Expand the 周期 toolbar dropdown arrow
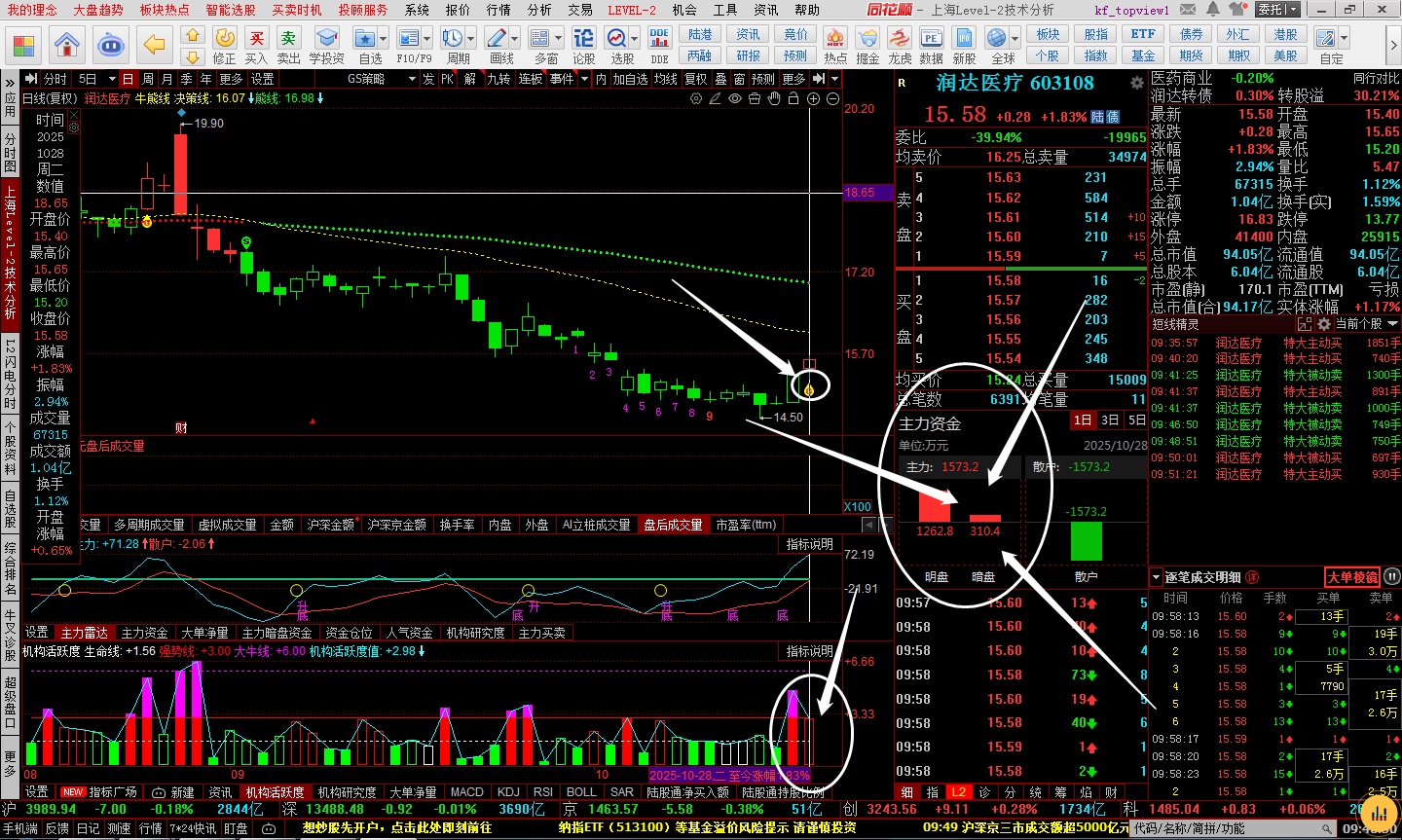This screenshot has height=840, width=1402. 471,39
